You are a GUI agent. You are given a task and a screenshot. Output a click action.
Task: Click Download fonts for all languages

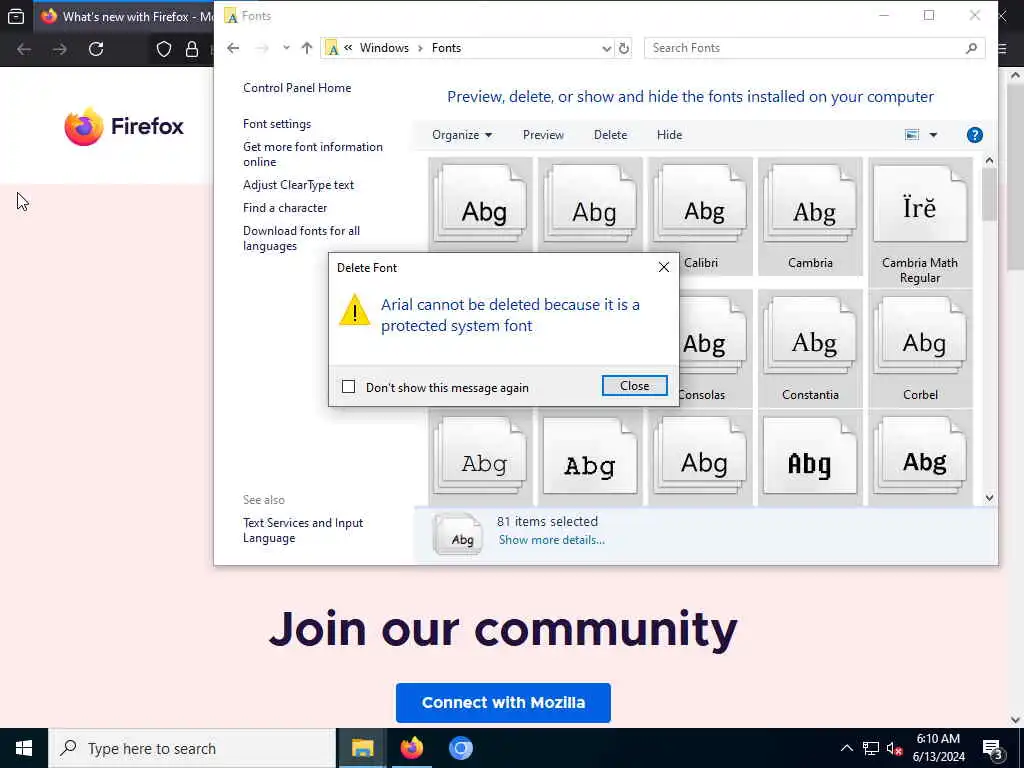[x=302, y=238]
